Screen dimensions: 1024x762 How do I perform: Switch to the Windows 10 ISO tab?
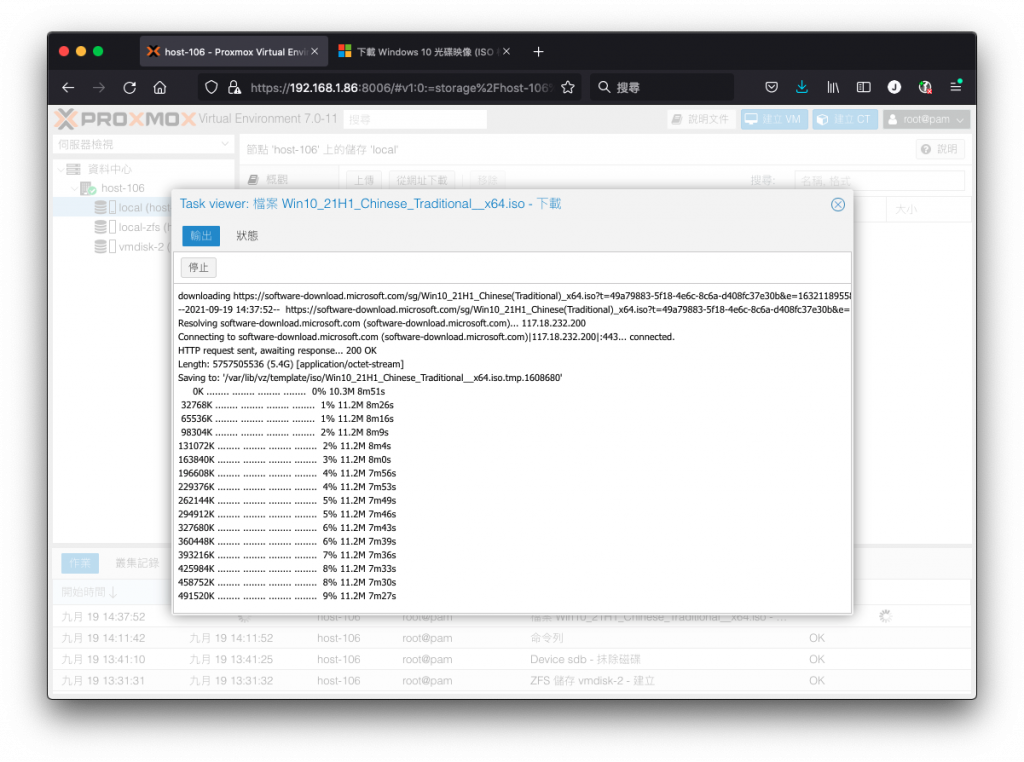point(424,52)
